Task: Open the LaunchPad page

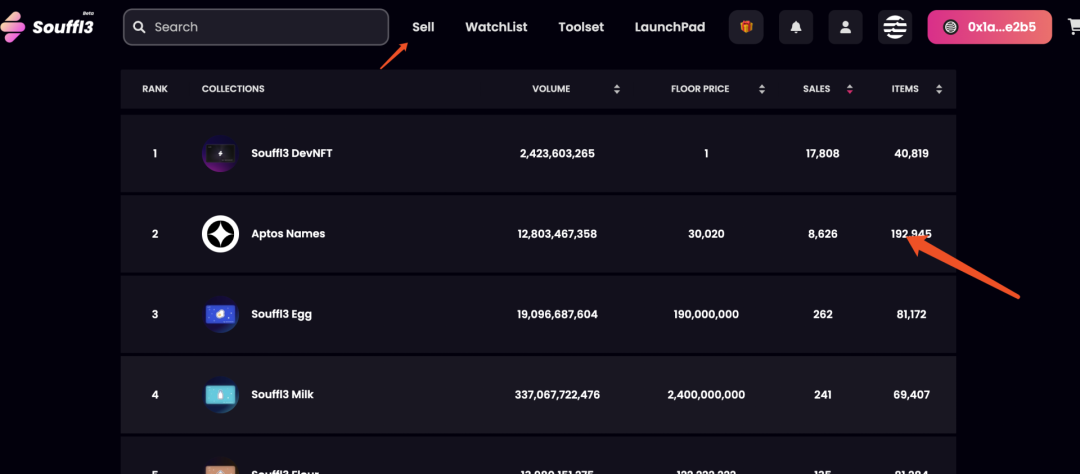Action: 670,27
